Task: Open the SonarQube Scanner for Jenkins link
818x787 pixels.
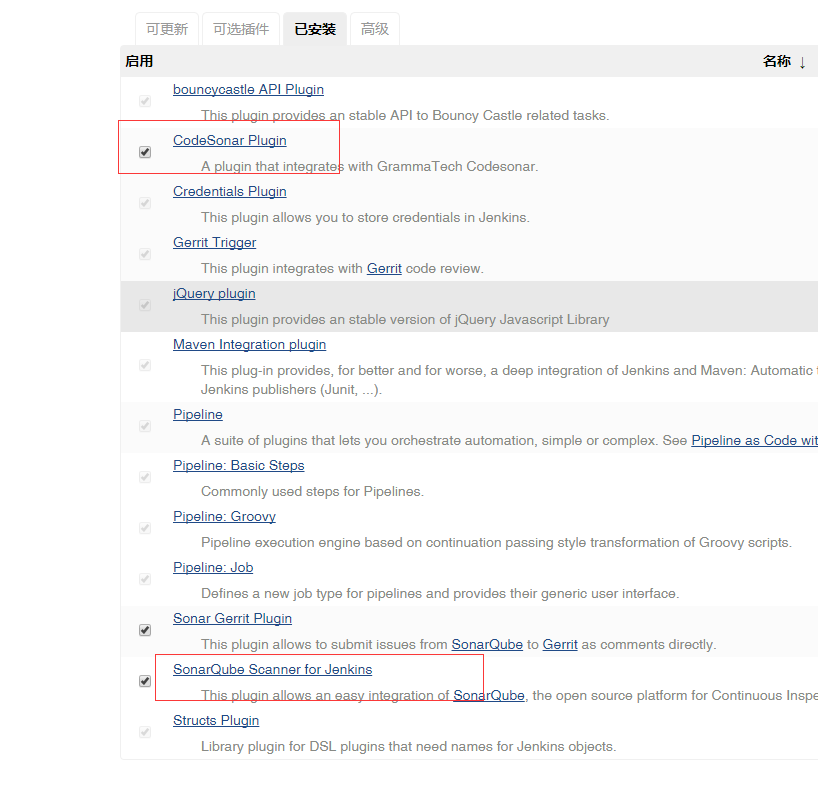Action: (272, 670)
